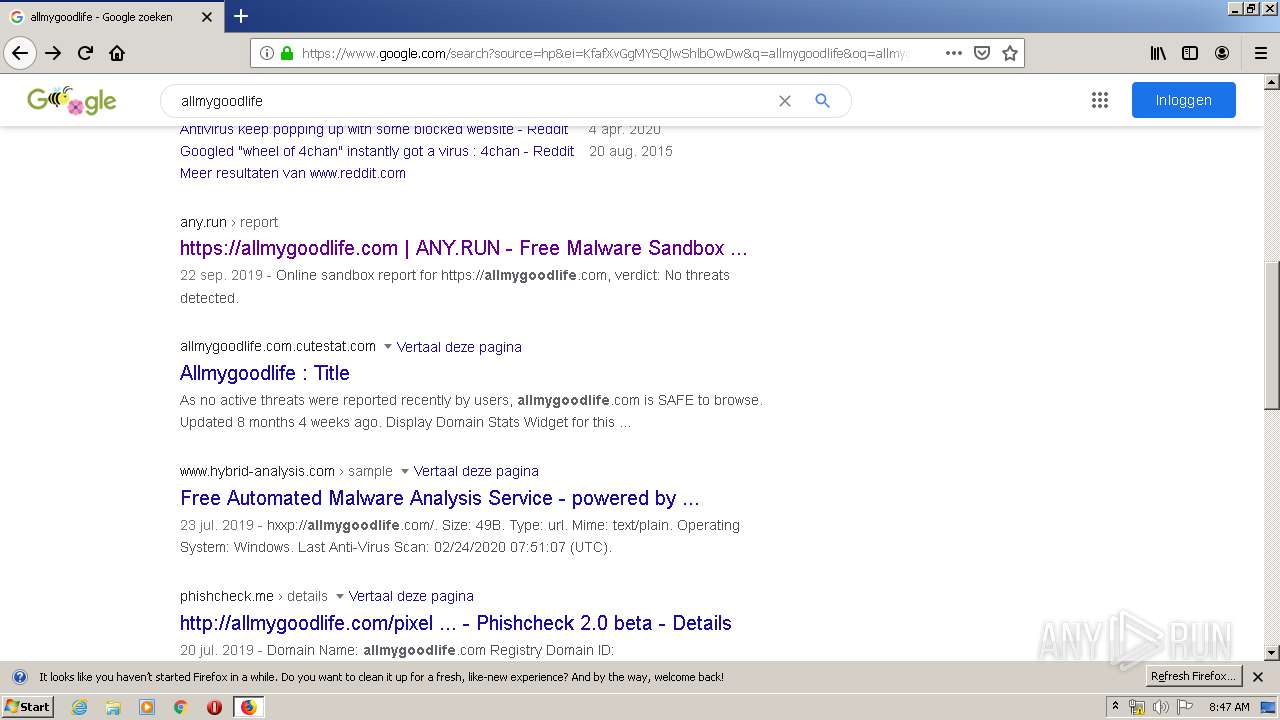This screenshot has height=720, width=1280.
Task: Launch Opera from the taskbar
Action: click(214, 707)
